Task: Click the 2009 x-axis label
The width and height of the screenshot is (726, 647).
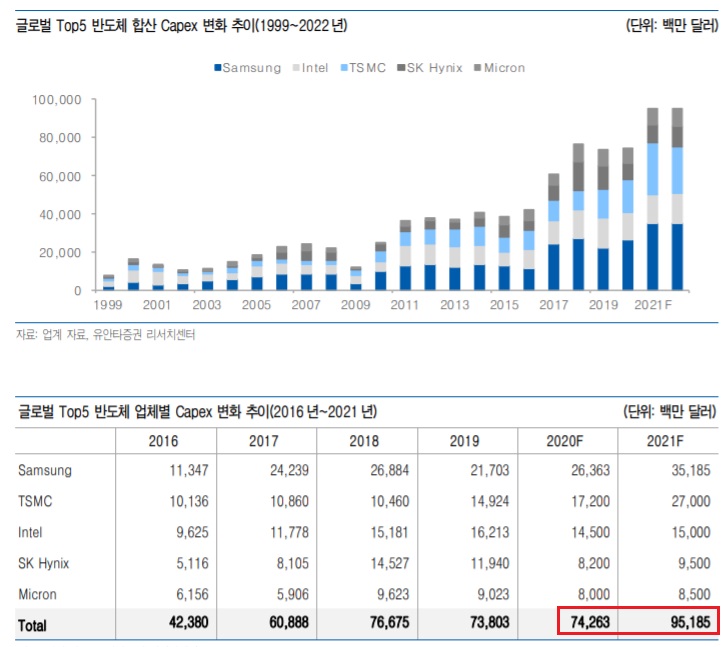Action: point(355,305)
